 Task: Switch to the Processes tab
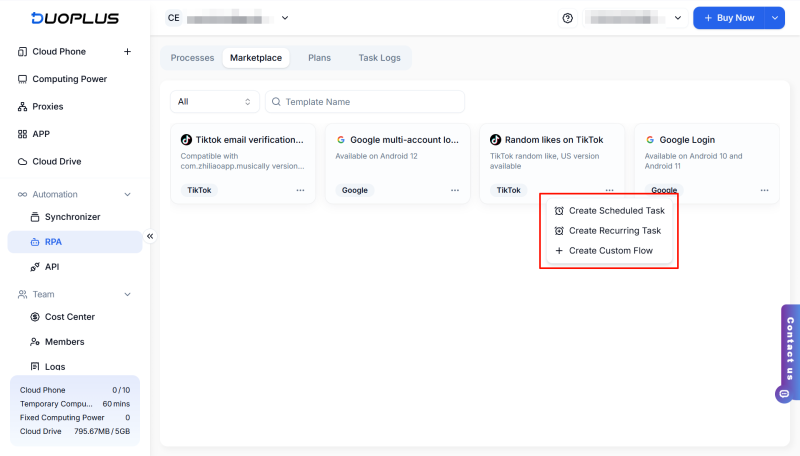coord(192,58)
